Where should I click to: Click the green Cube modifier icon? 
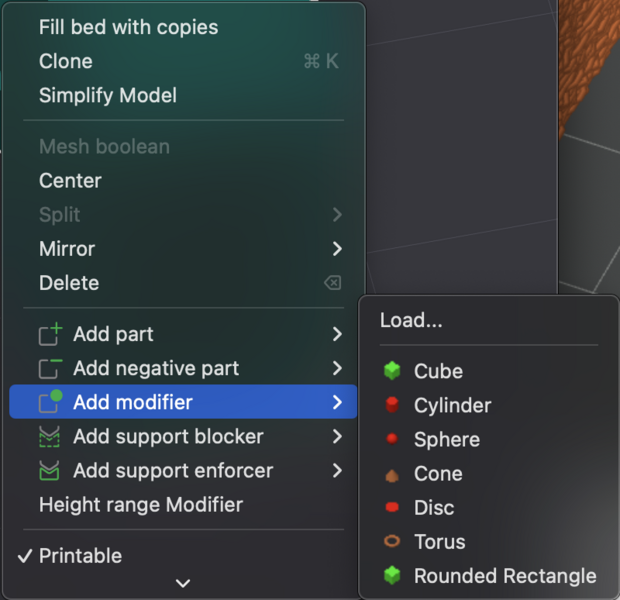[x=392, y=371]
